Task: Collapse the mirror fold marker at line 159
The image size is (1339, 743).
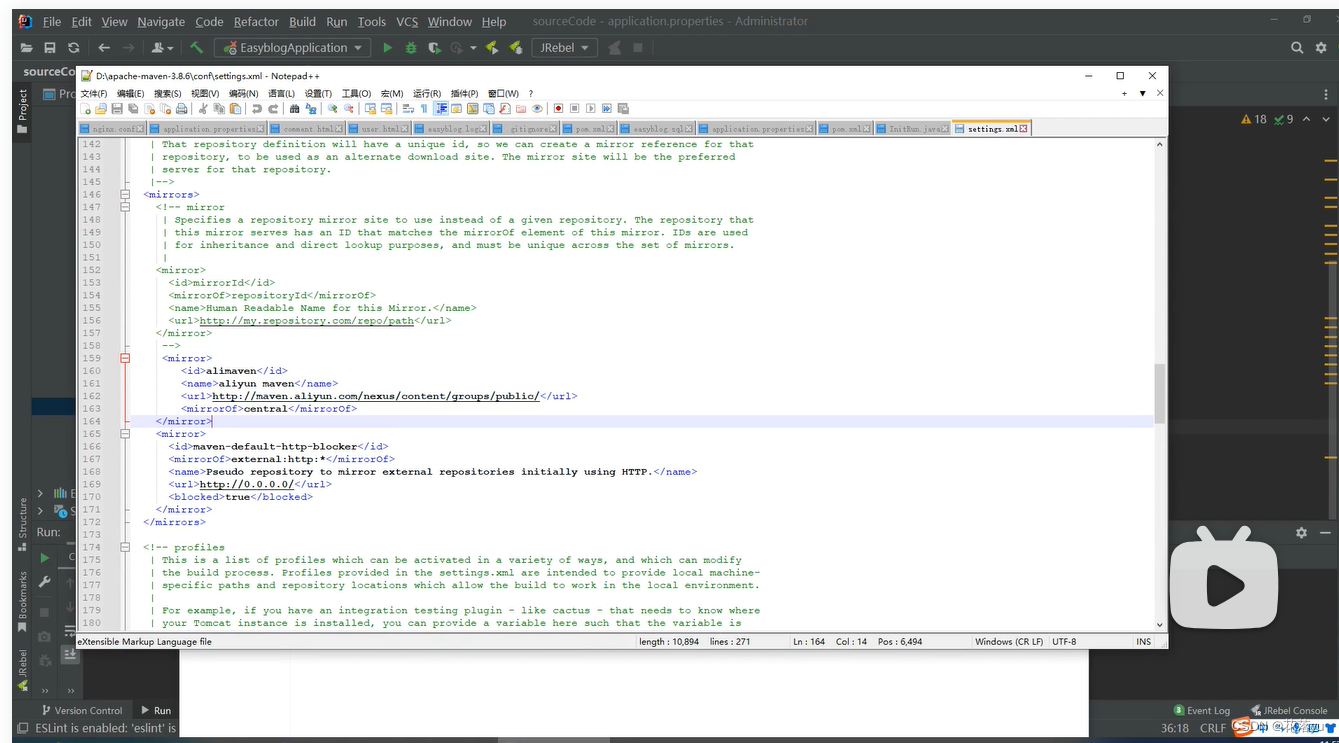Action: (x=125, y=358)
